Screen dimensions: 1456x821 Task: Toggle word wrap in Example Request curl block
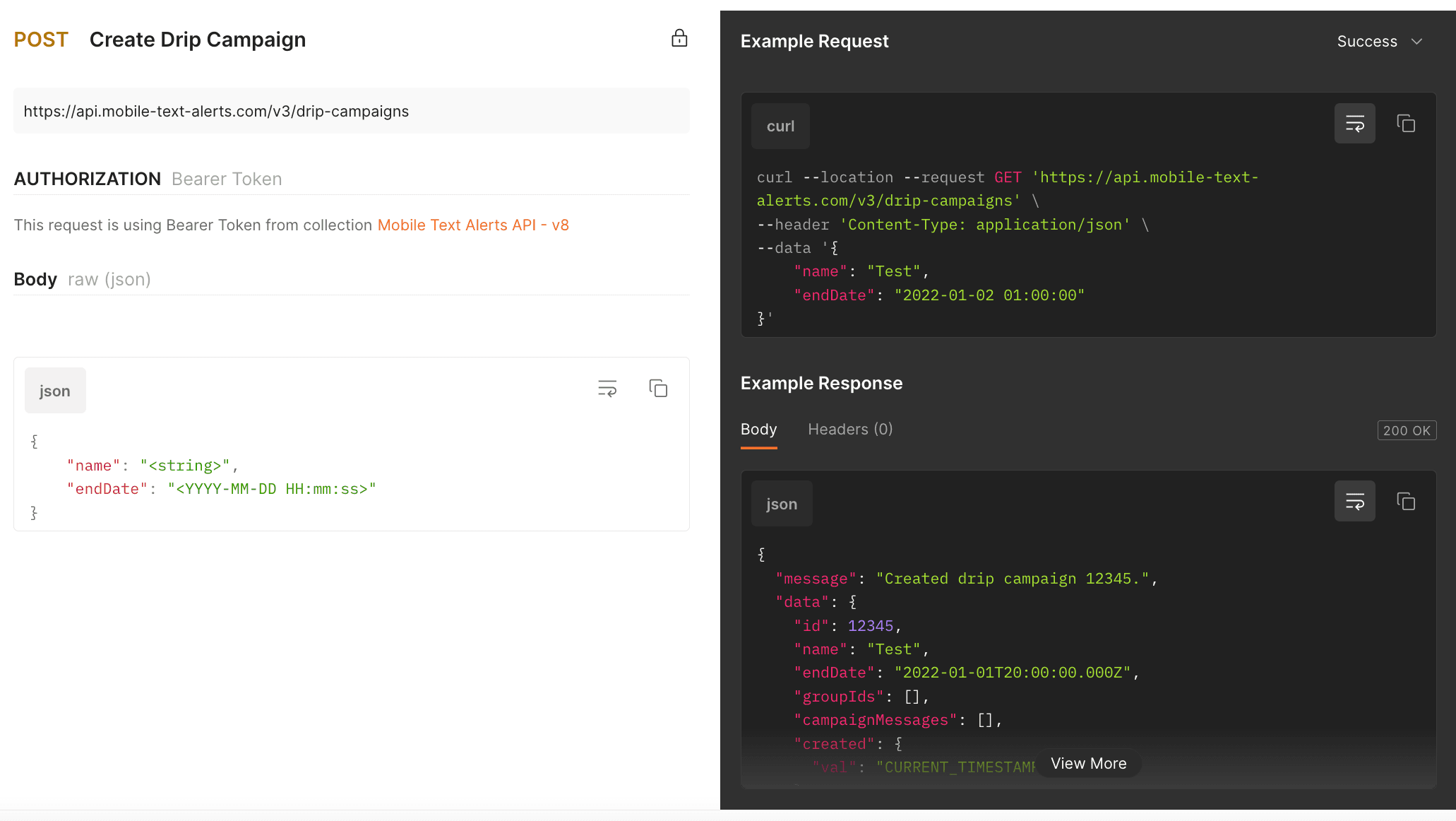click(1354, 124)
